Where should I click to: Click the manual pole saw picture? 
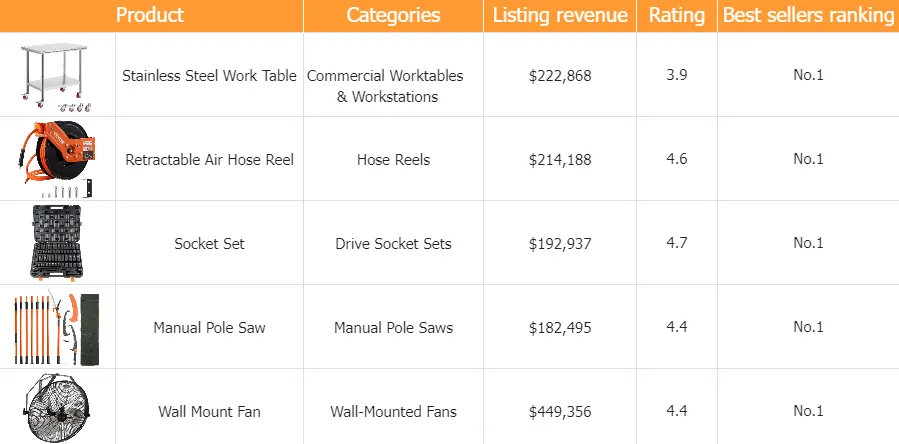(x=57, y=327)
